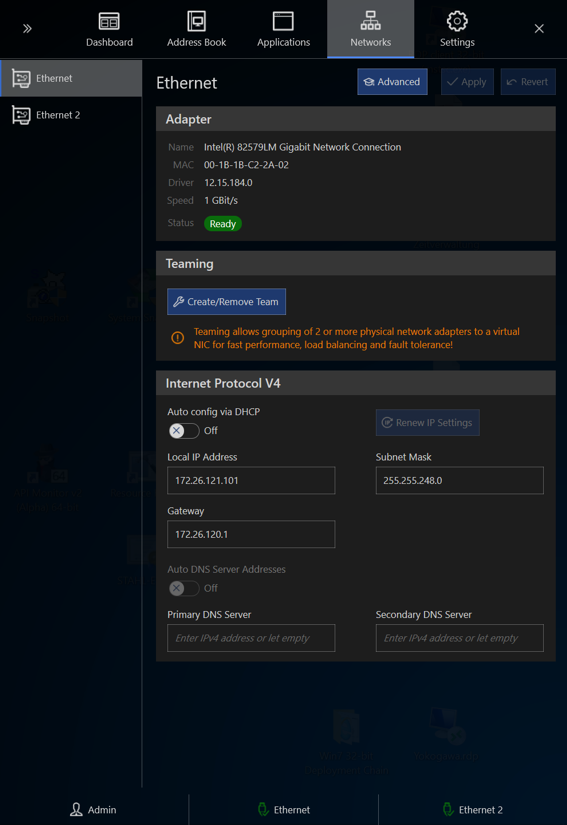Click the Subnet Mask field
The height and width of the screenshot is (825, 567).
(x=460, y=480)
